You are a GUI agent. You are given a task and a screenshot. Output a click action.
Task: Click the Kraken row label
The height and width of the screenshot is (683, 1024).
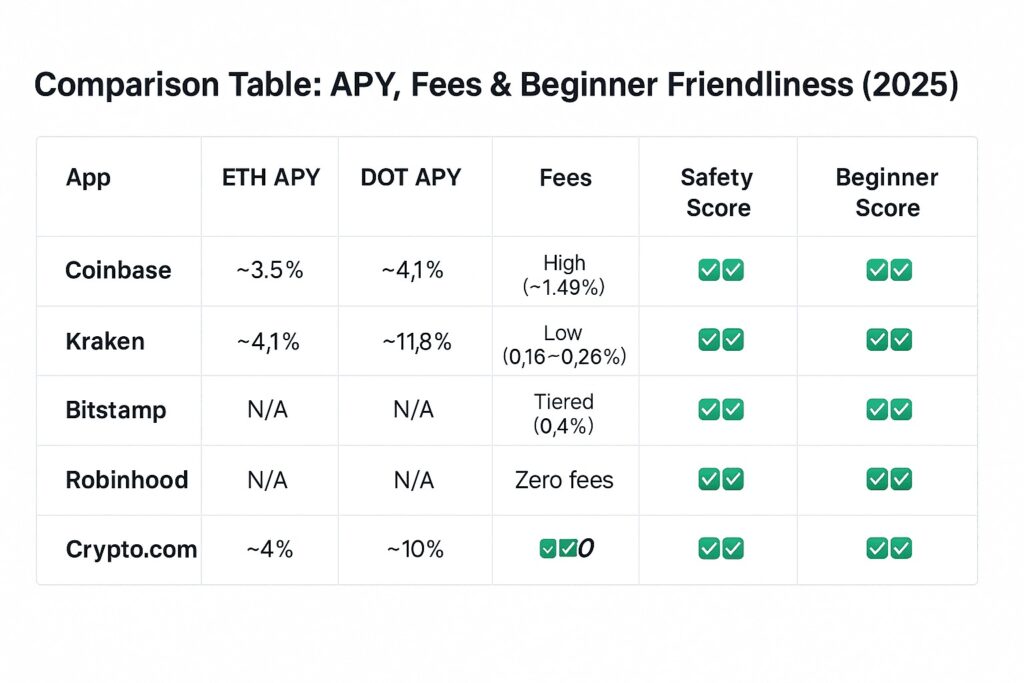(x=105, y=342)
